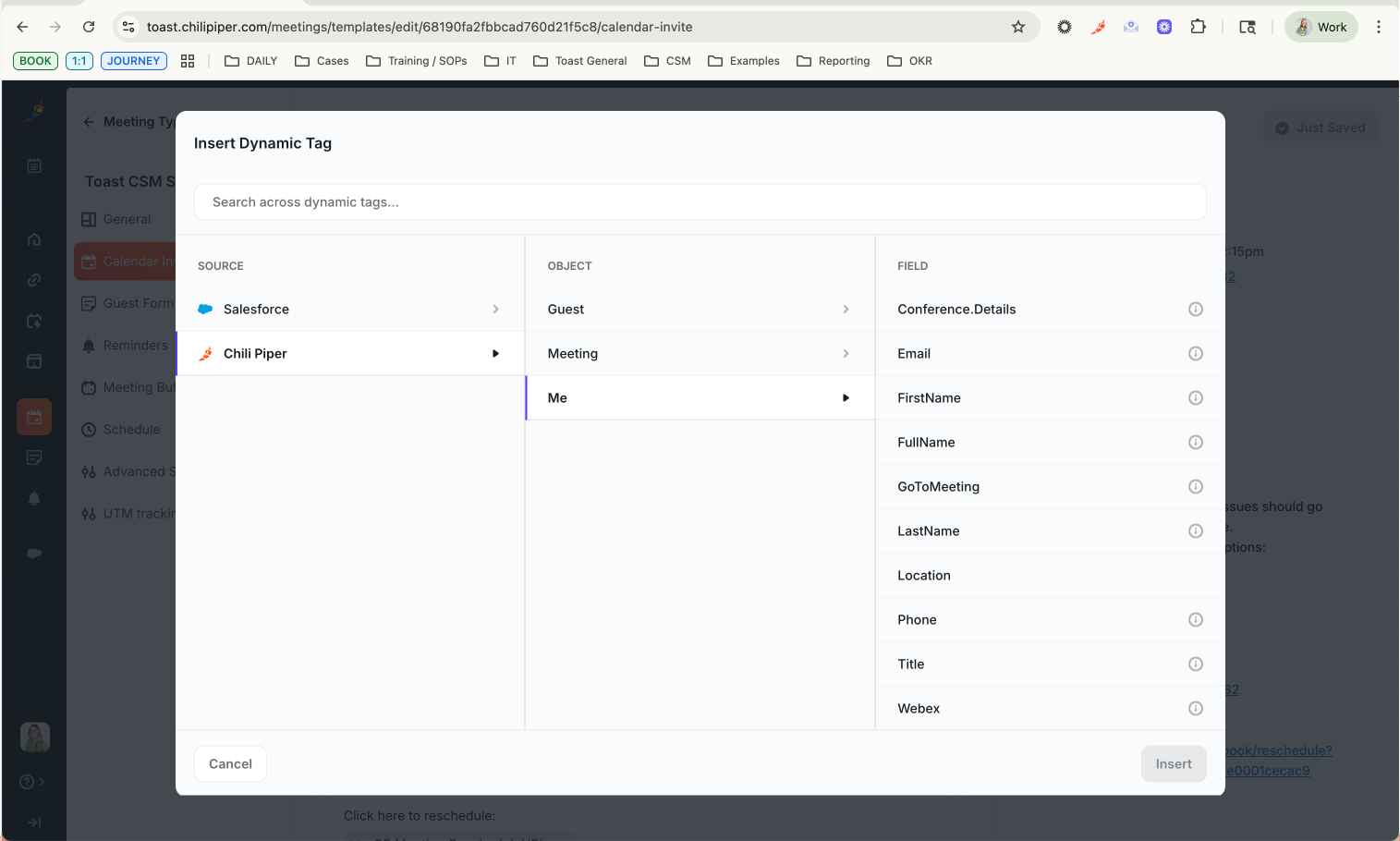Choose the Location field
1400x841 pixels.
coord(924,576)
